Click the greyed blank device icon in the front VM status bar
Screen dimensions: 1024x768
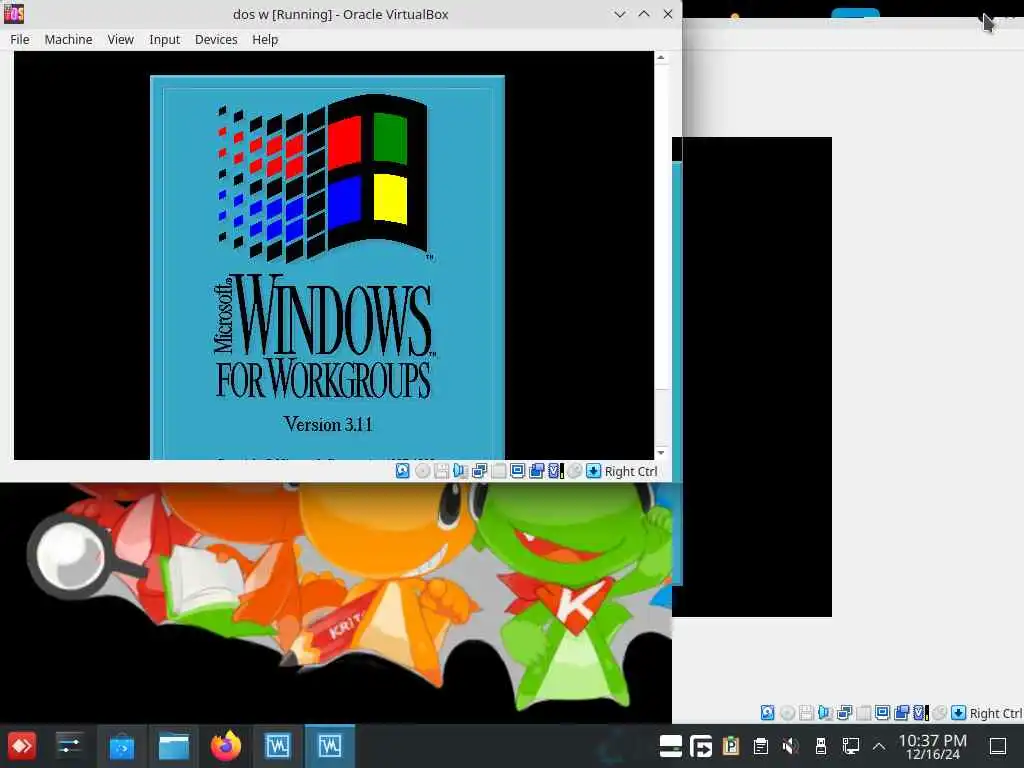tap(498, 471)
